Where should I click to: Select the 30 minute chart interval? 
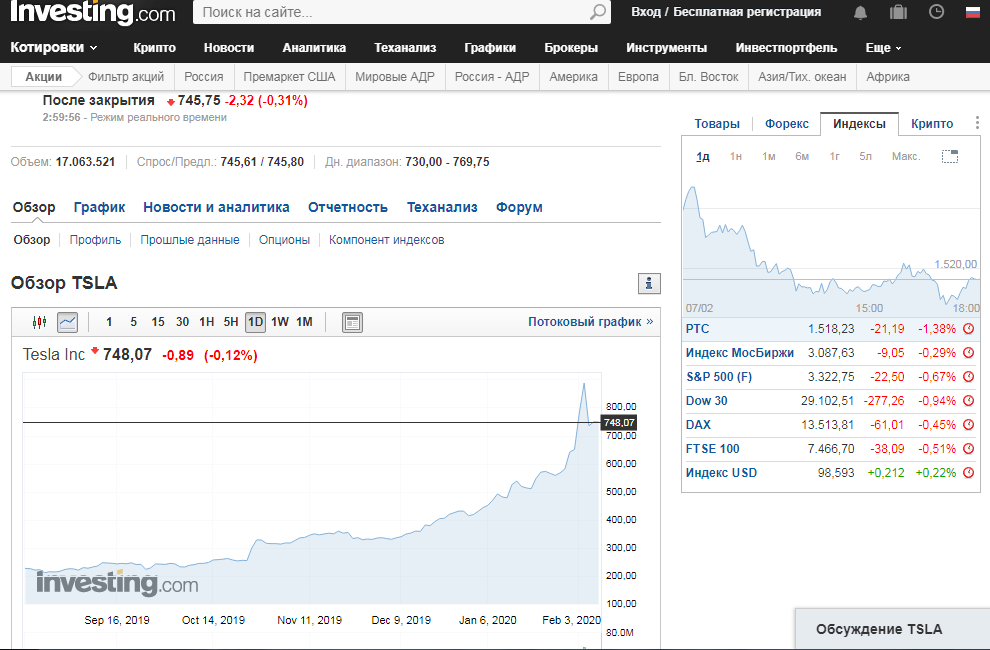click(x=182, y=322)
